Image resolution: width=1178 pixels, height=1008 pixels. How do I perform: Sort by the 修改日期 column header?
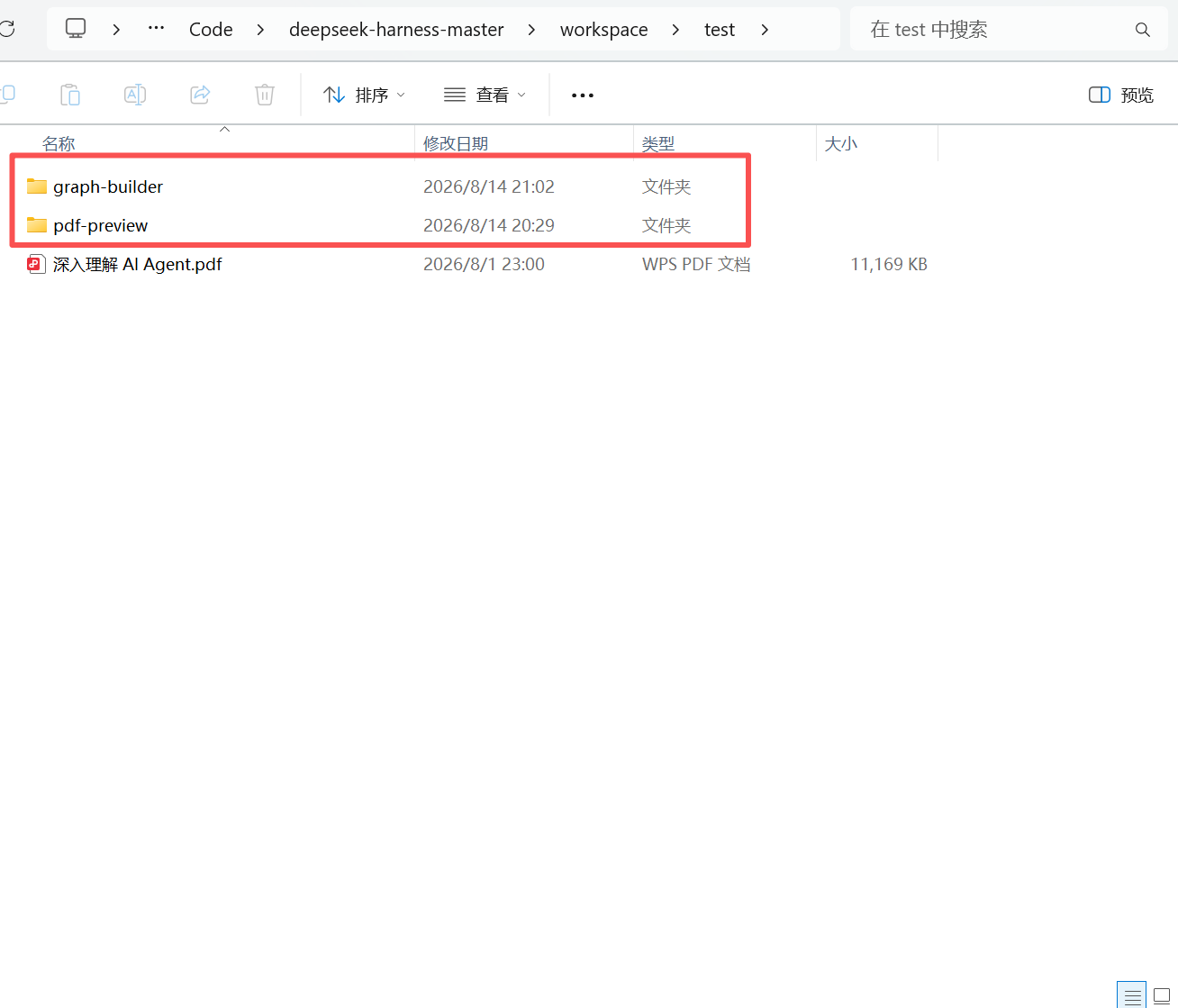(x=456, y=143)
